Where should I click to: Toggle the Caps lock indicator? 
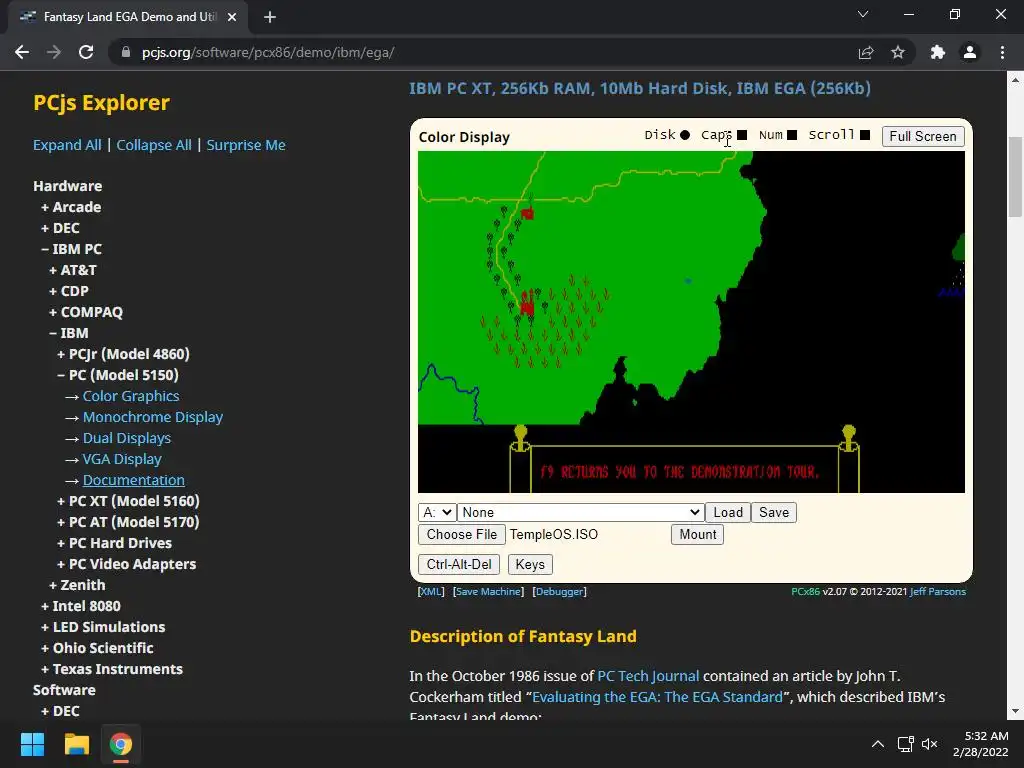pyautogui.click(x=742, y=135)
